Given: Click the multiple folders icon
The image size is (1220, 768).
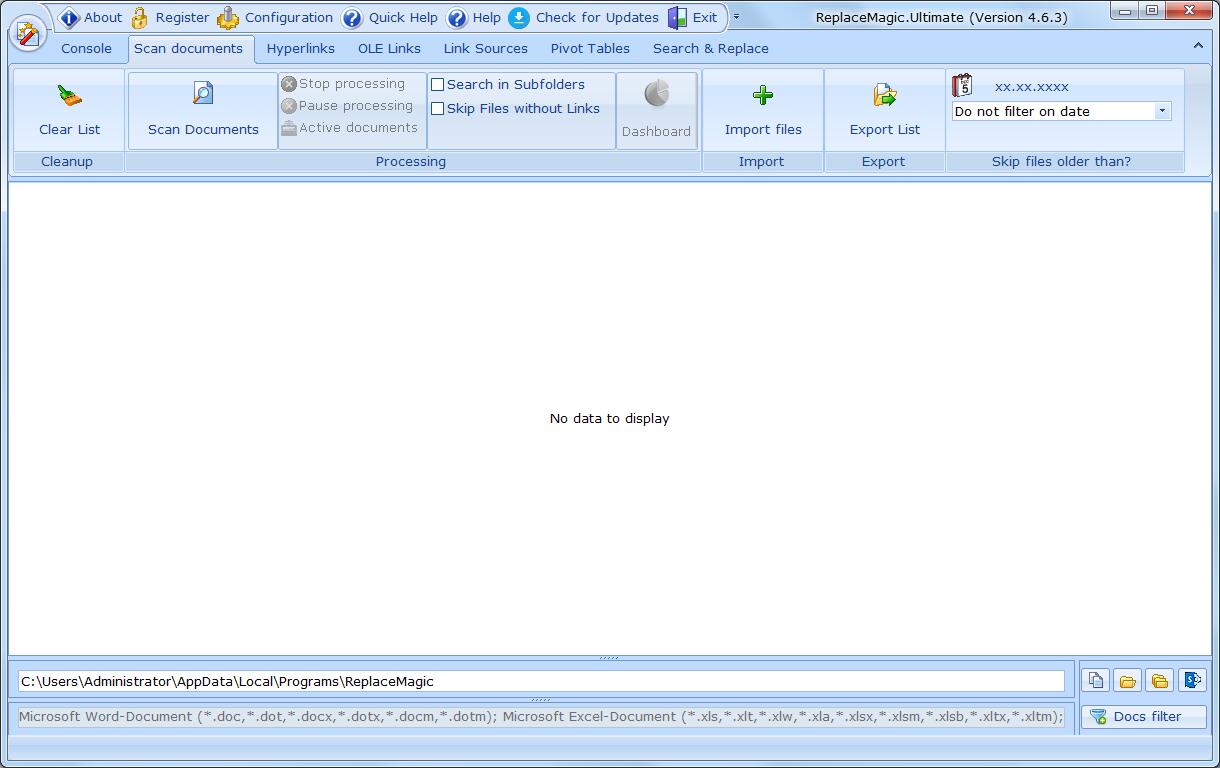Looking at the screenshot, I should click(1159, 680).
